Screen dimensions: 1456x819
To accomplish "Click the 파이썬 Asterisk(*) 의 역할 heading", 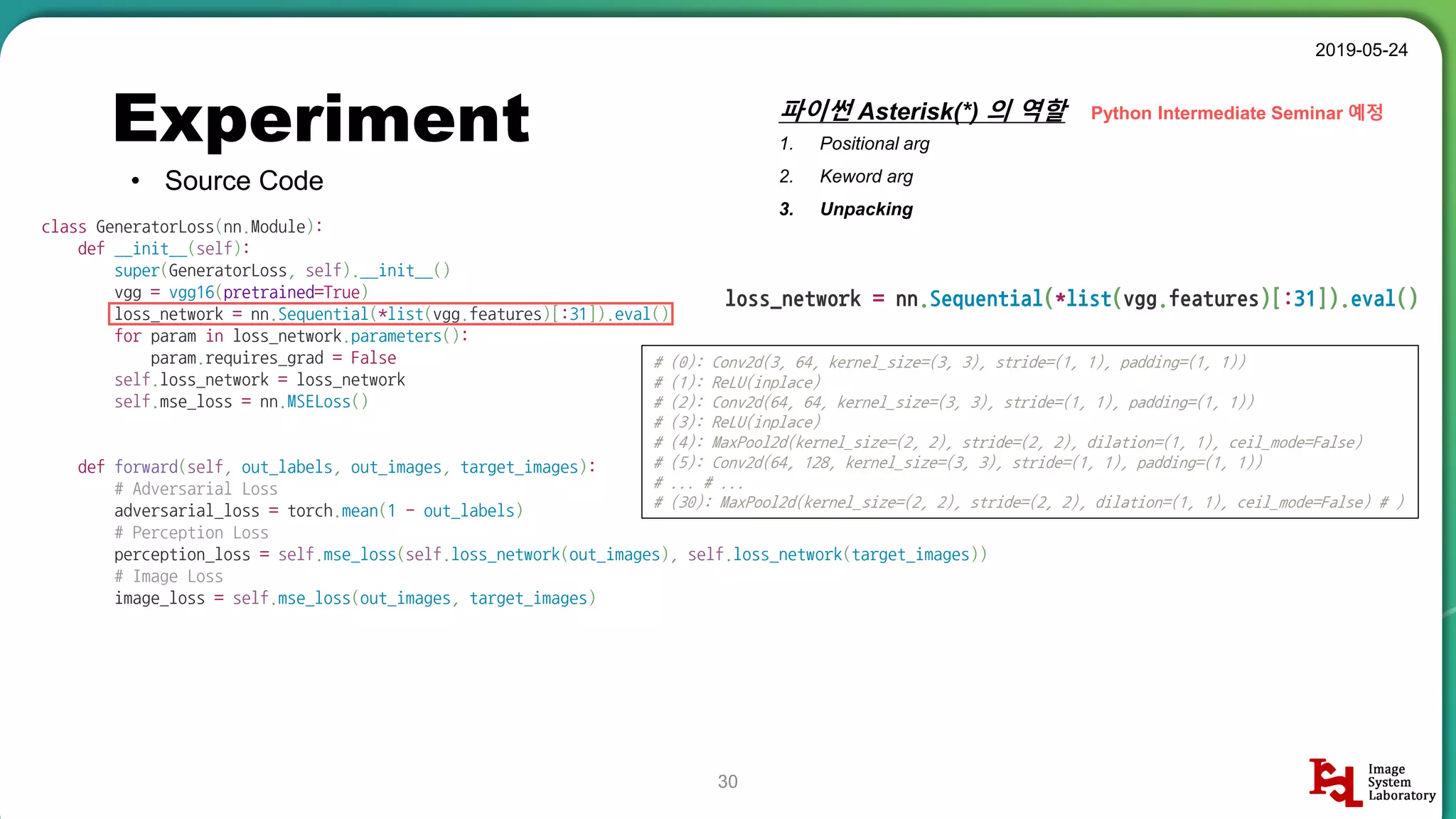I will (x=922, y=110).
